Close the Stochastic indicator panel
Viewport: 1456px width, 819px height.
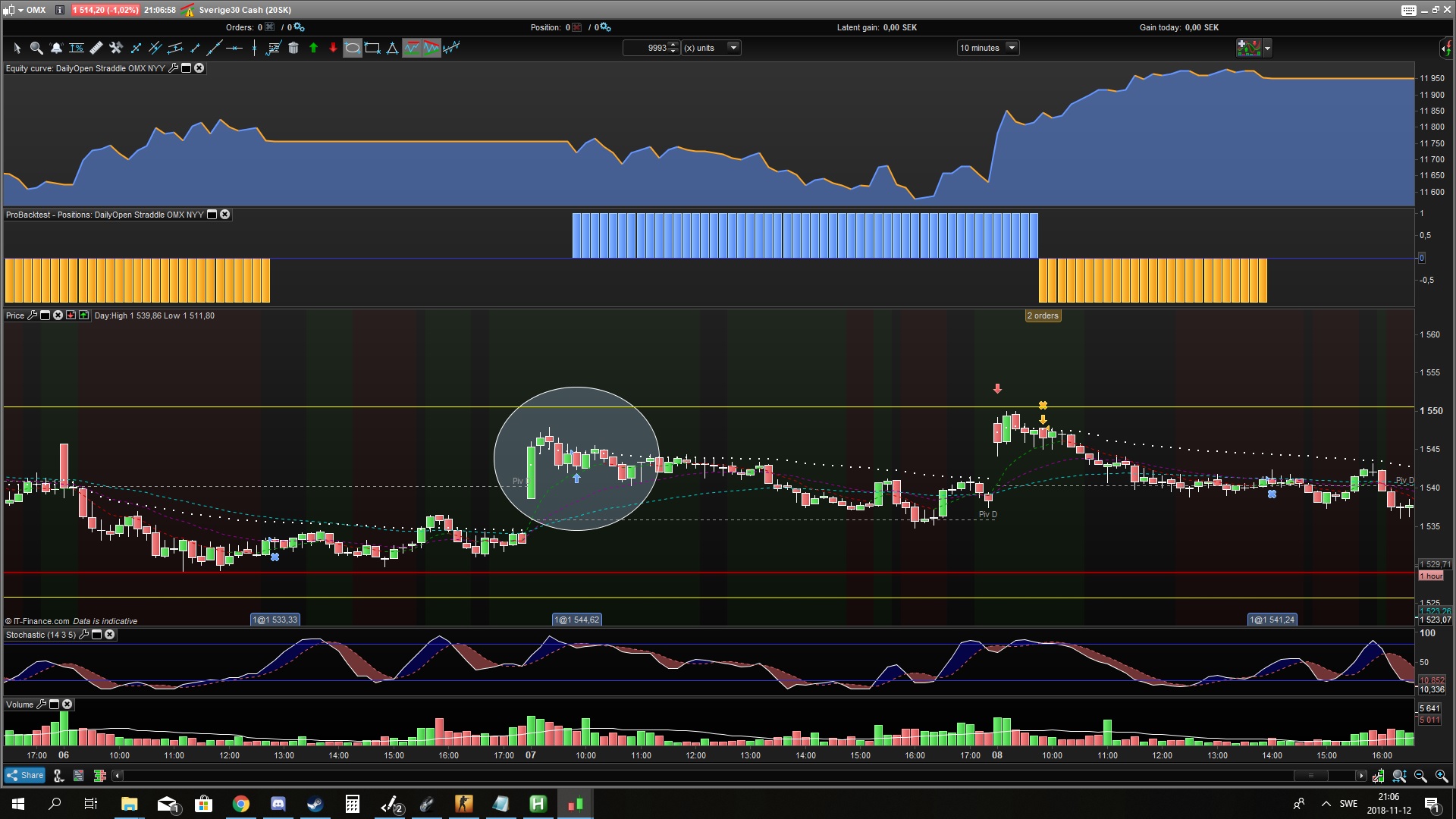click(110, 635)
